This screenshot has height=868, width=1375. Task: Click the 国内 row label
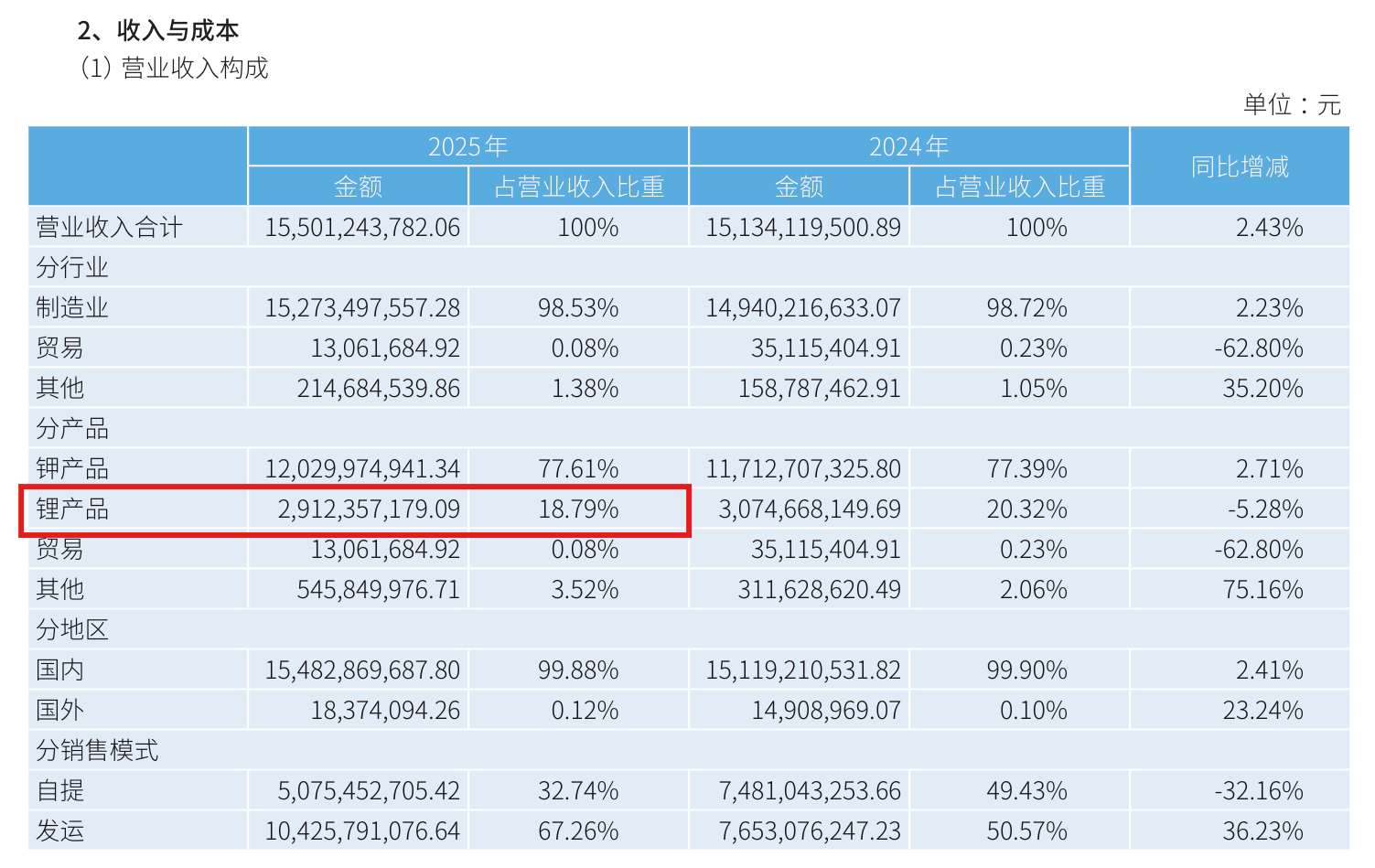60,670
